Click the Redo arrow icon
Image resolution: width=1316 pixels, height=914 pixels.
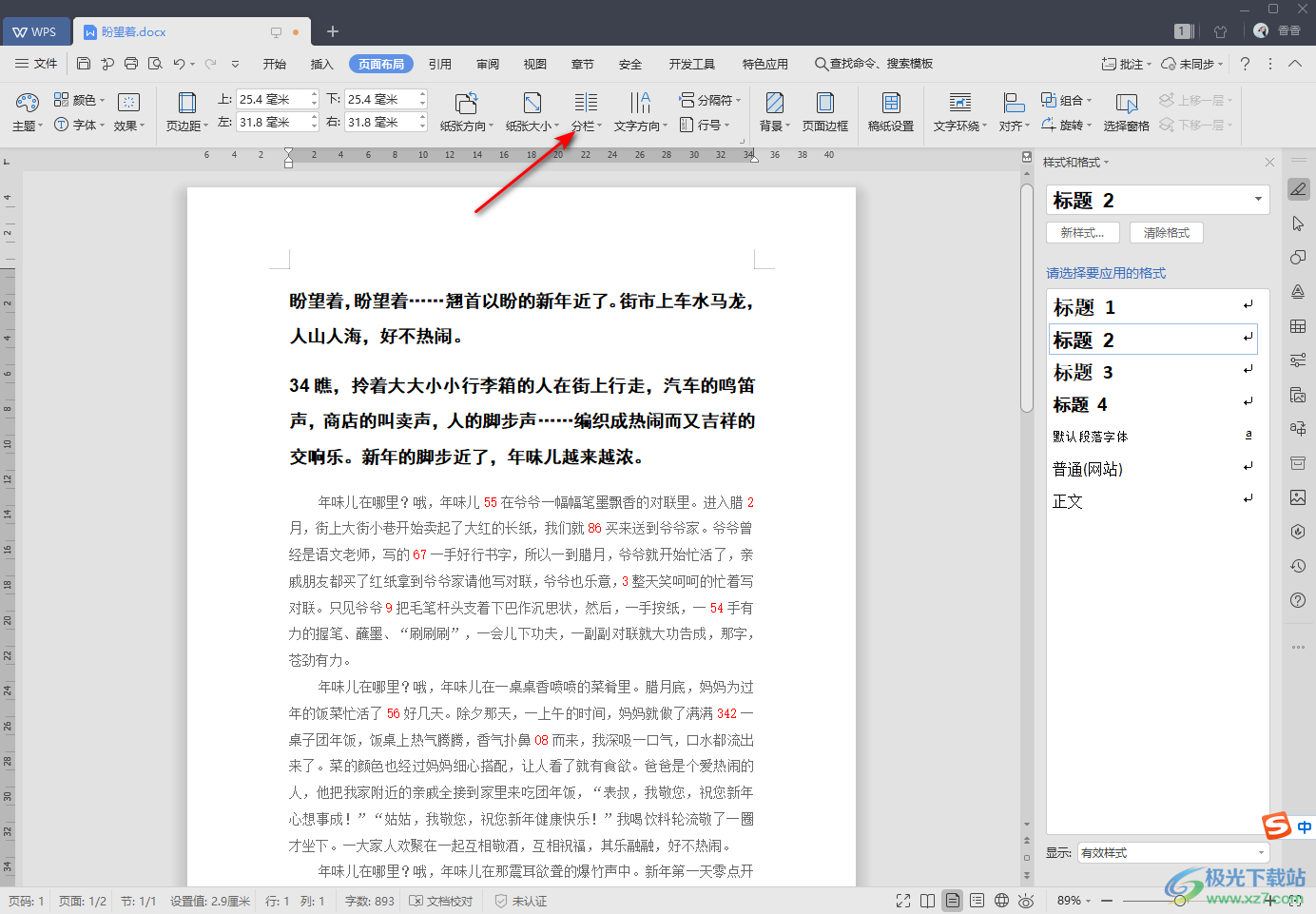(210, 64)
